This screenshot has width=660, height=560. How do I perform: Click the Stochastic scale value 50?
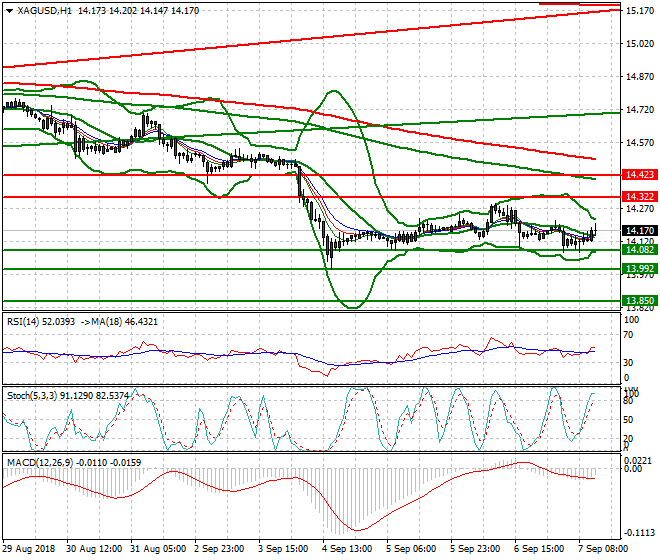click(628, 420)
